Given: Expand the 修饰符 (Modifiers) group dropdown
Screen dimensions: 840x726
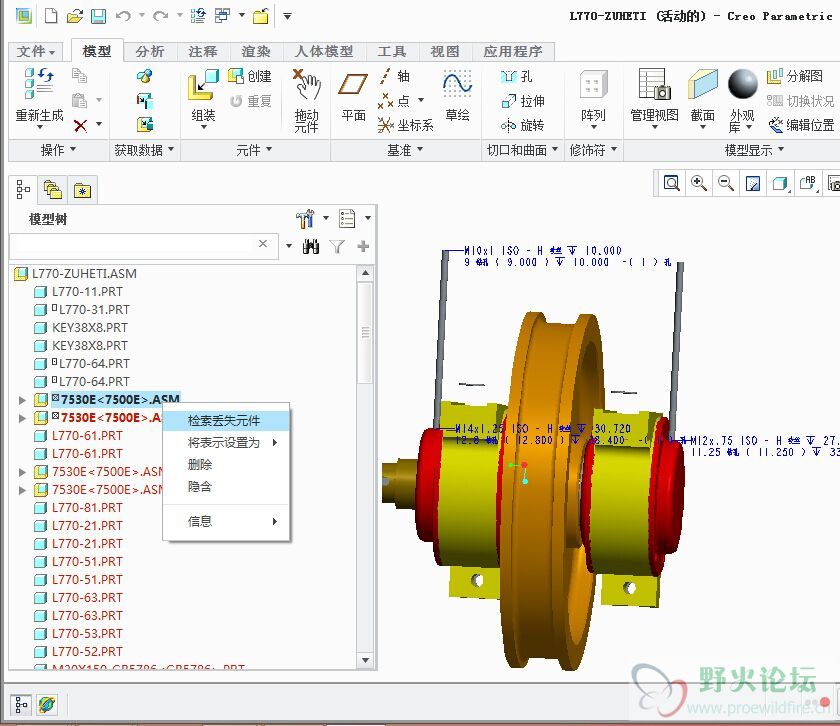Looking at the screenshot, I should 593,150.
